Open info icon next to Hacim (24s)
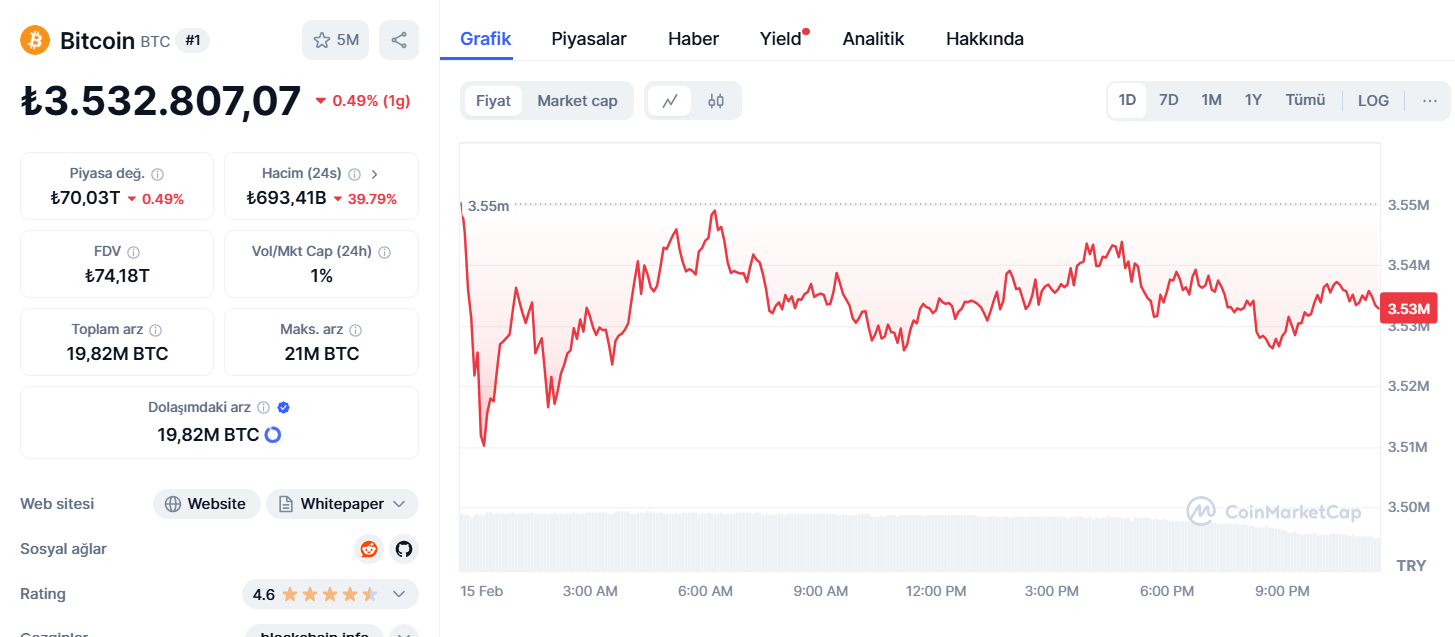 tap(355, 174)
